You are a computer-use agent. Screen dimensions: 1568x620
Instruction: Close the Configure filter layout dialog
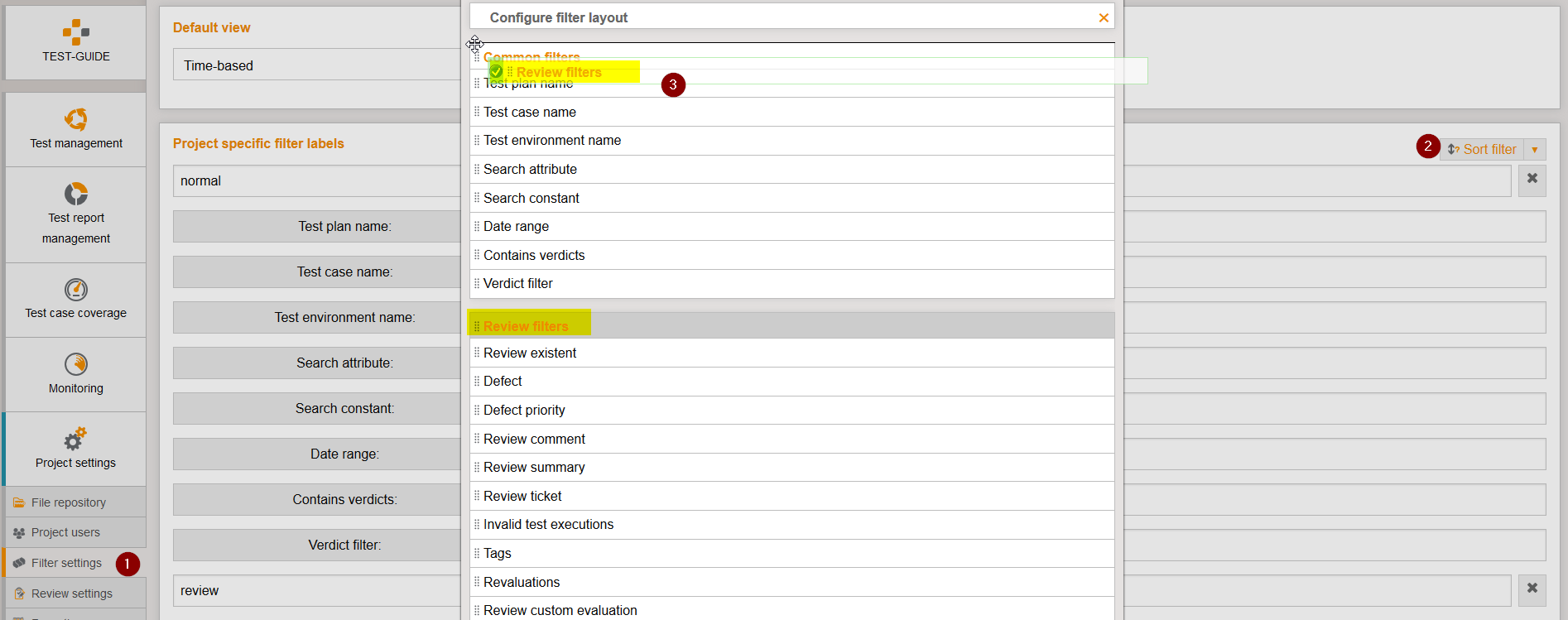[x=1103, y=17]
